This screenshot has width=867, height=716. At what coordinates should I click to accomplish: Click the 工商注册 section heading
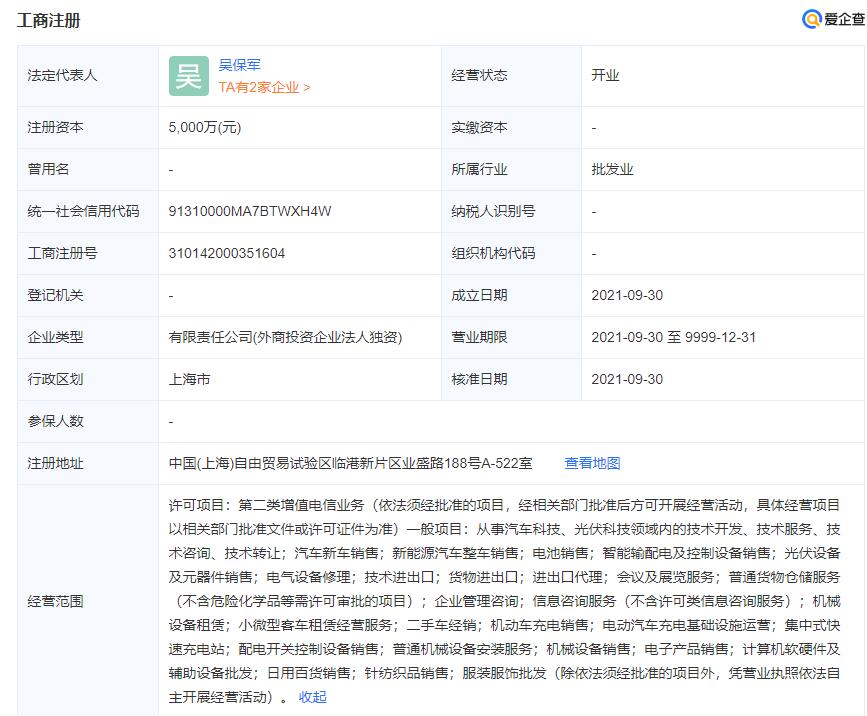[x=48, y=20]
